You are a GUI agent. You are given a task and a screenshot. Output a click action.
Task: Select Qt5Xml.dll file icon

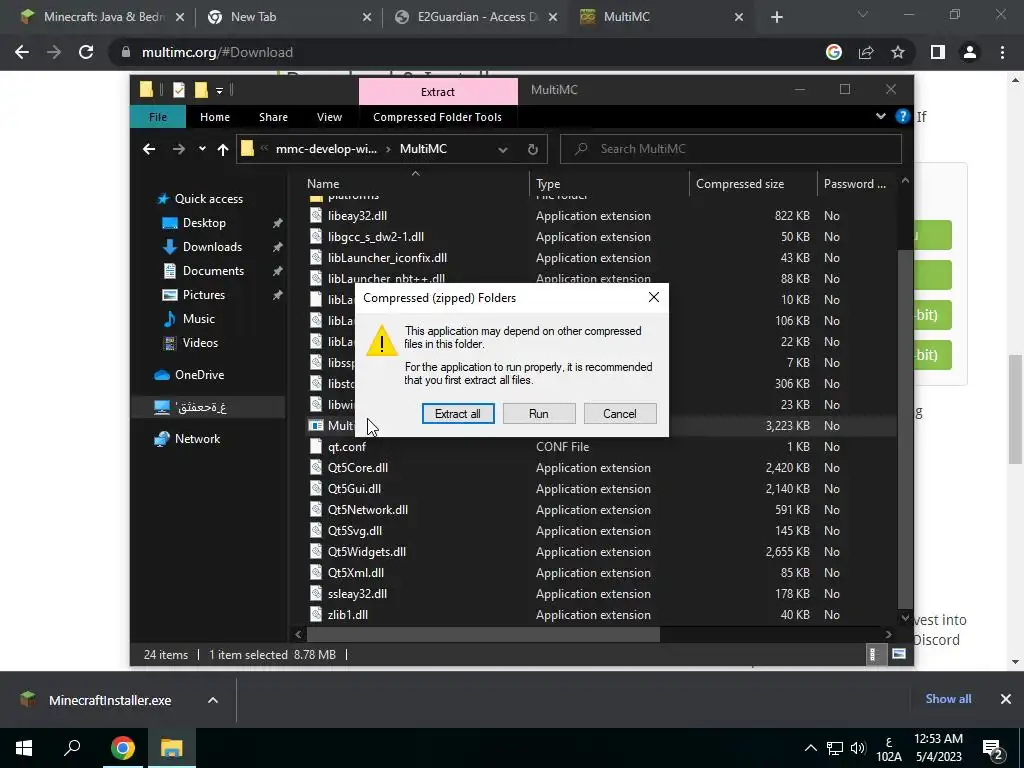click(316, 573)
